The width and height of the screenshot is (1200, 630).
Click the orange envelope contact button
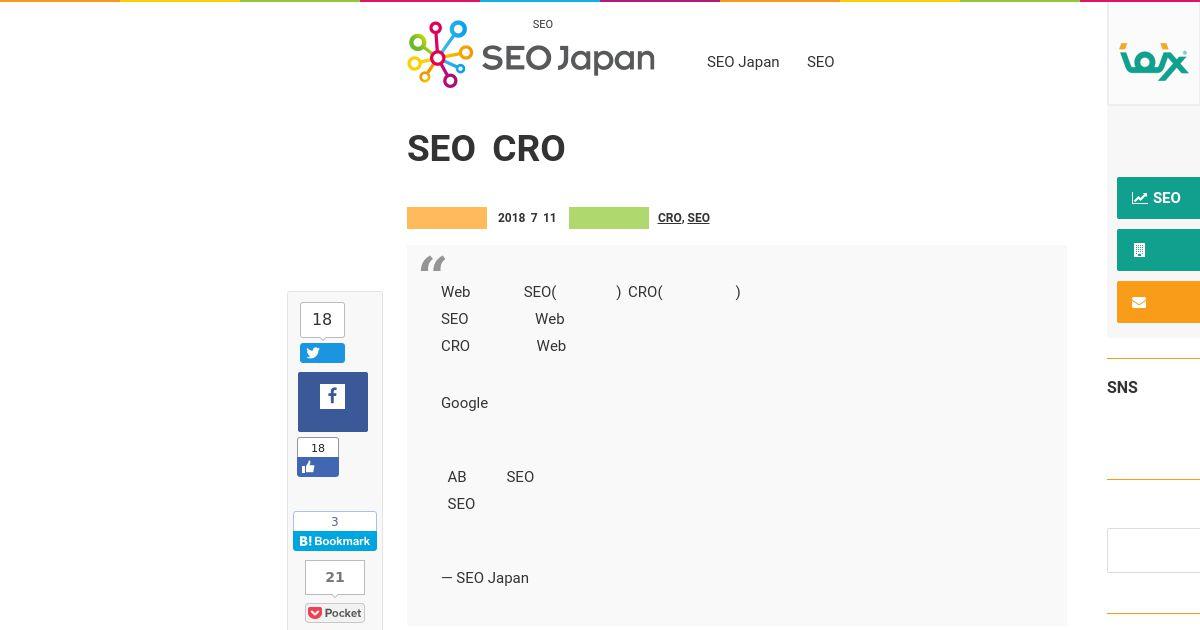(x=1158, y=302)
